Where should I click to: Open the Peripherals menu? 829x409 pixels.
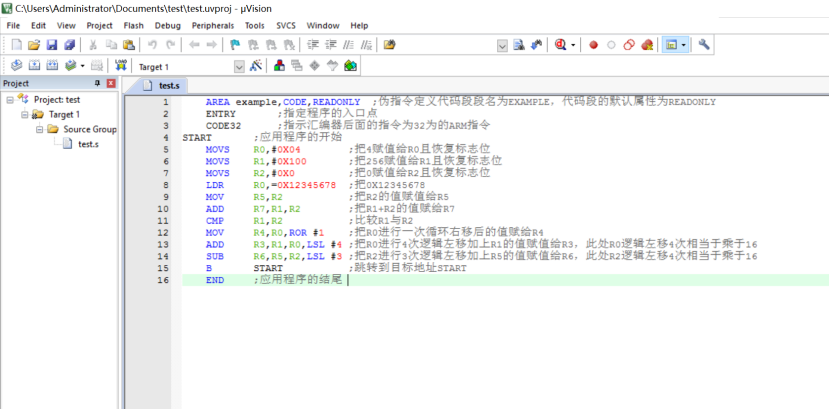point(213,25)
